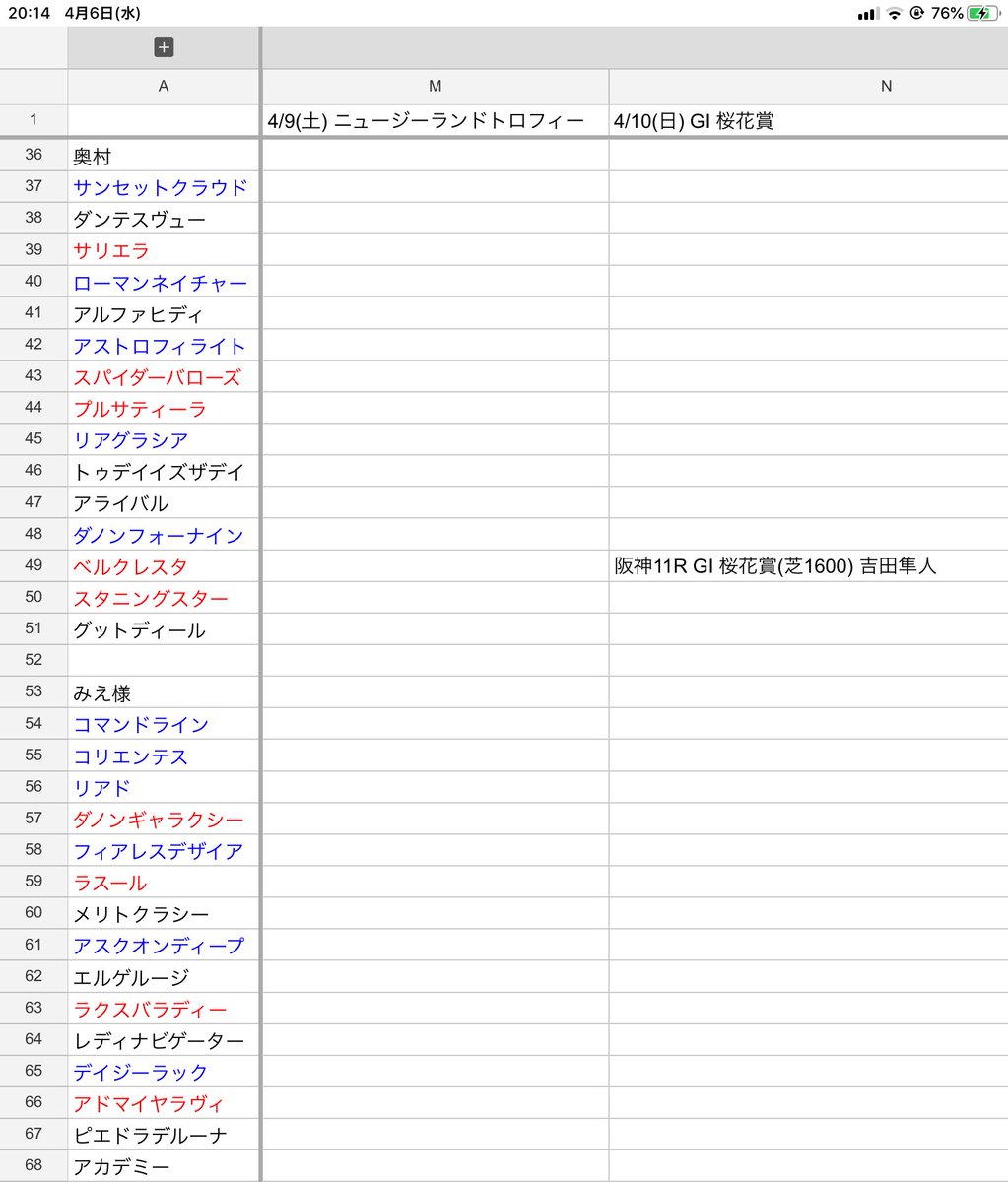Select column A header

coord(164,87)
